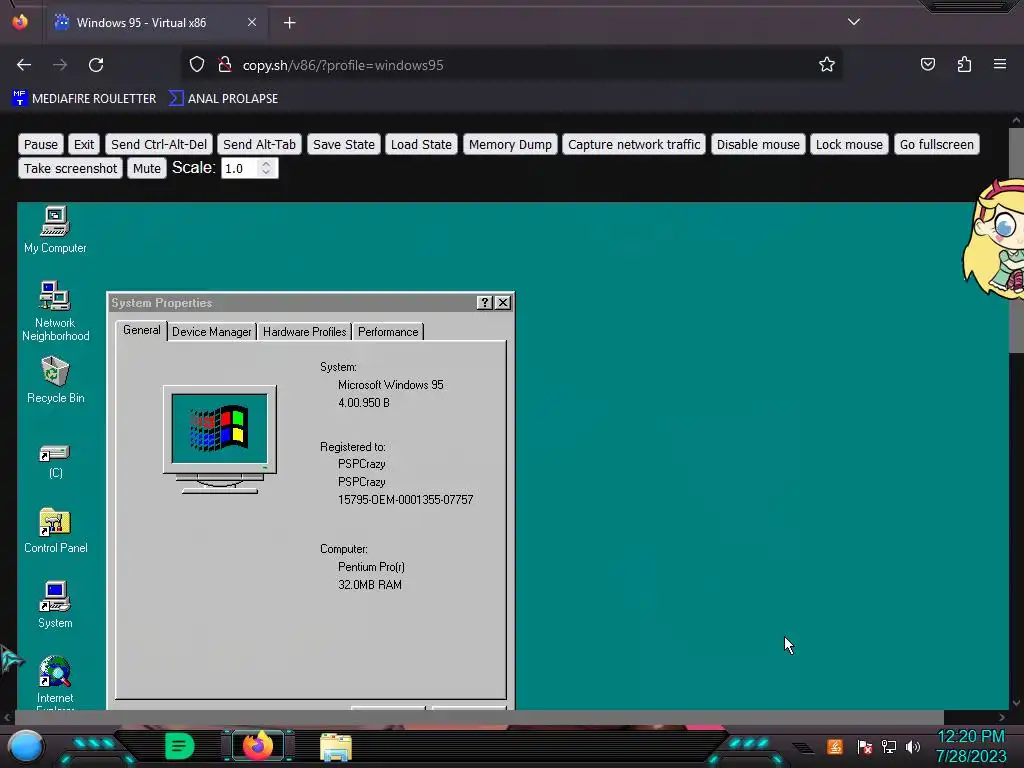Click the help question mark in System Properties
1024x768 pixels.
click(x=484, y=302)
